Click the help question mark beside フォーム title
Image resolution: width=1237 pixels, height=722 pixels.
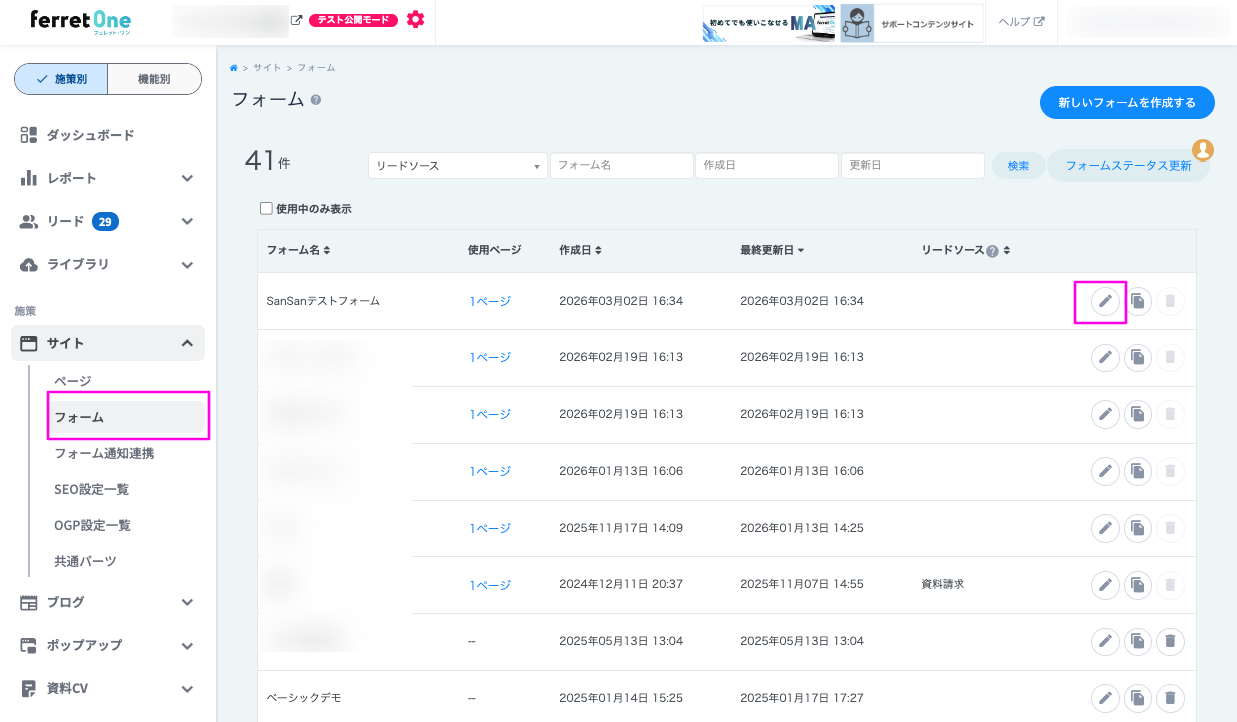tap(316, 100)
